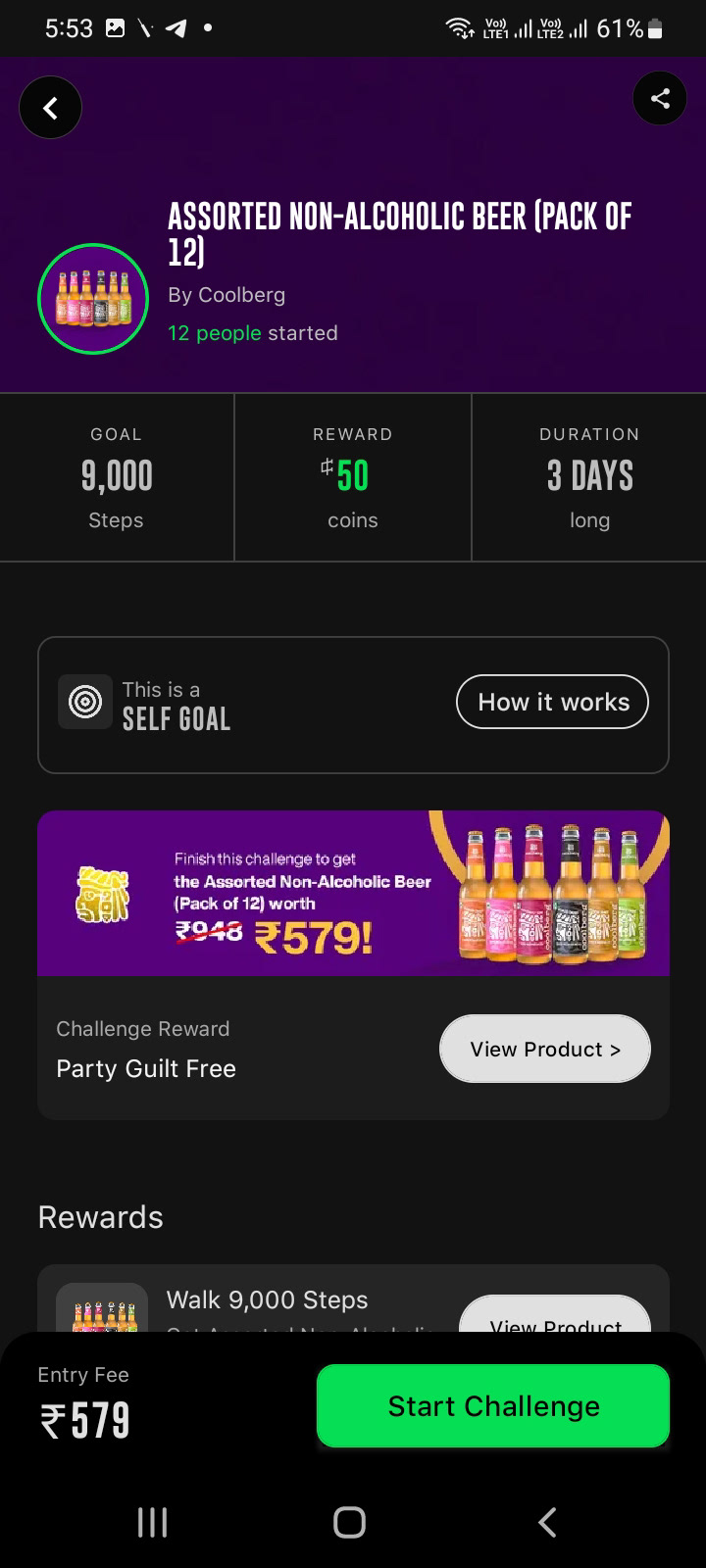
Task: Open the partially visible View Product button under Rewards
Action: [555, 1313]
